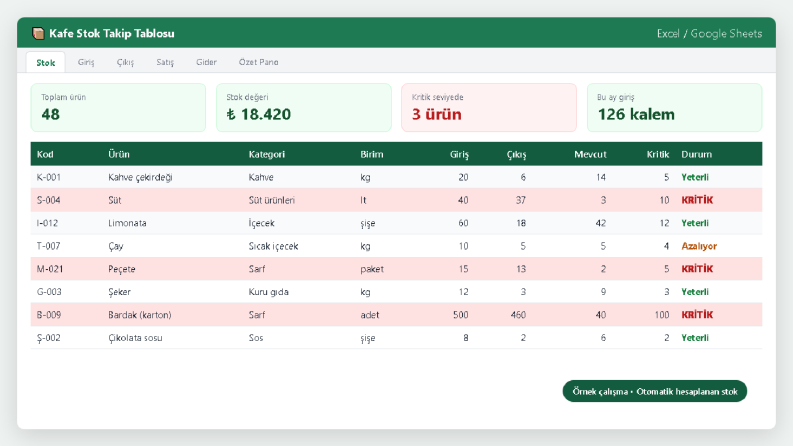Viewport: 793px width, 446px height.
Task: Click the Örnek çalışma pill button
Action: coord(654,391)
